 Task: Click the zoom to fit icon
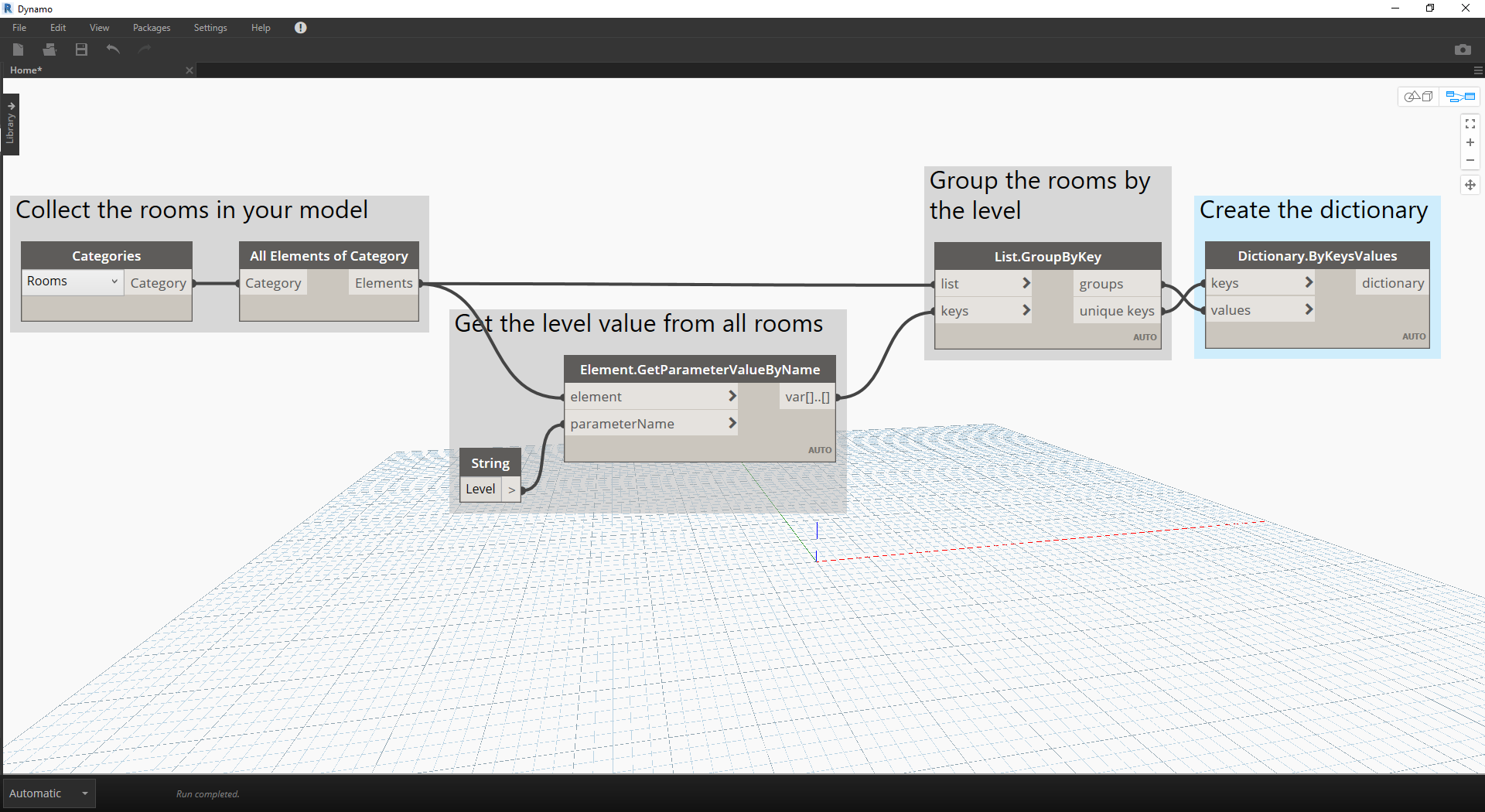click(x=1470, y=124)
